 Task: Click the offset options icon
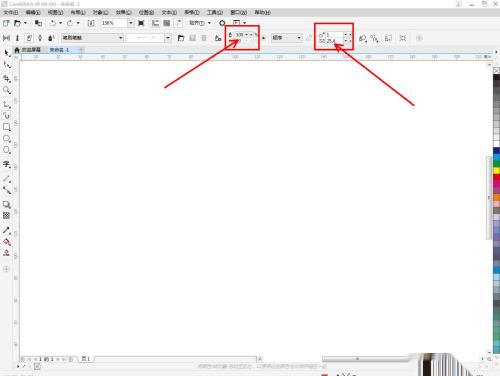(x=374, y=38)
